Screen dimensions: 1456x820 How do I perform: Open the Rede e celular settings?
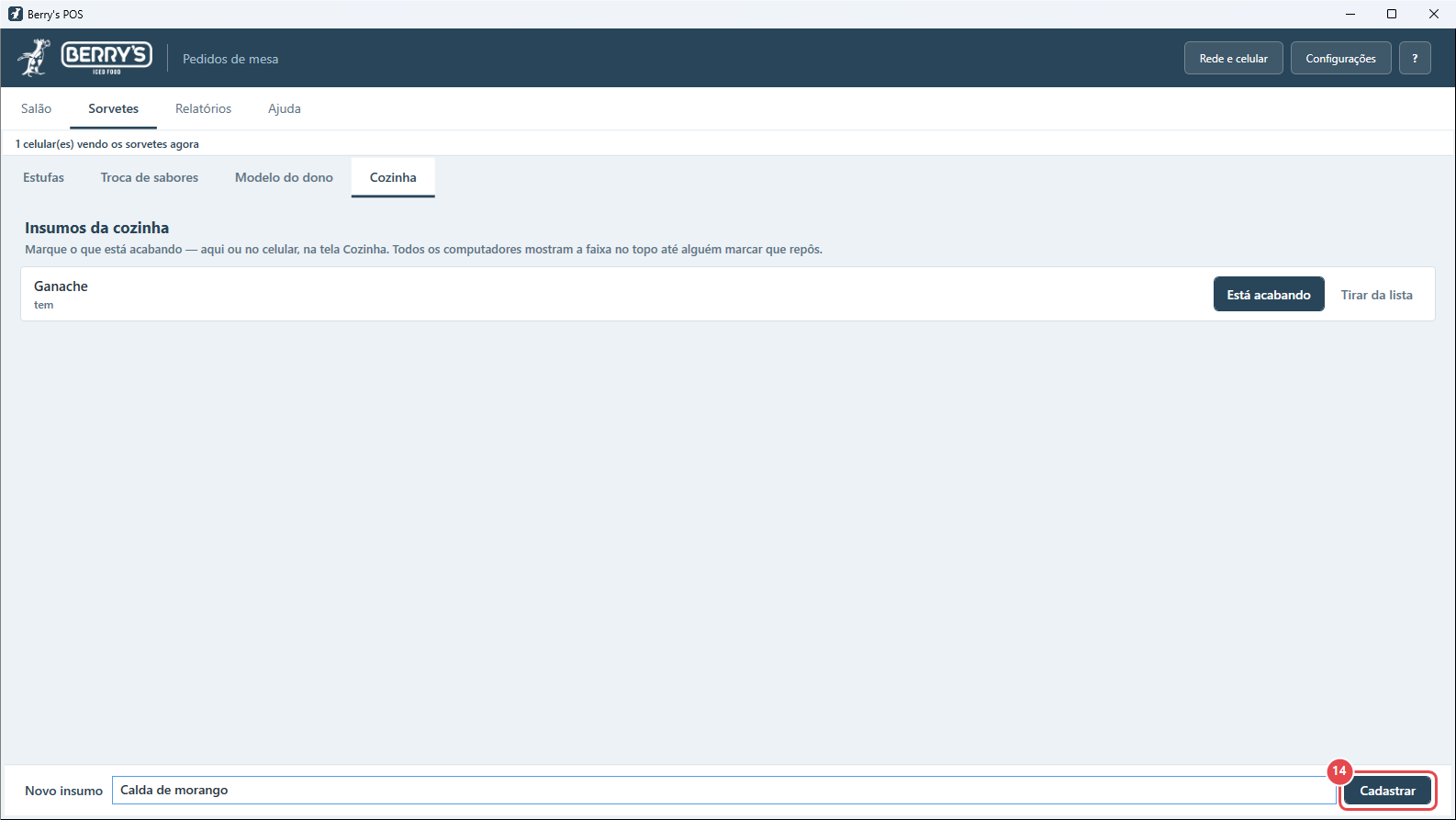(1233, 58)
